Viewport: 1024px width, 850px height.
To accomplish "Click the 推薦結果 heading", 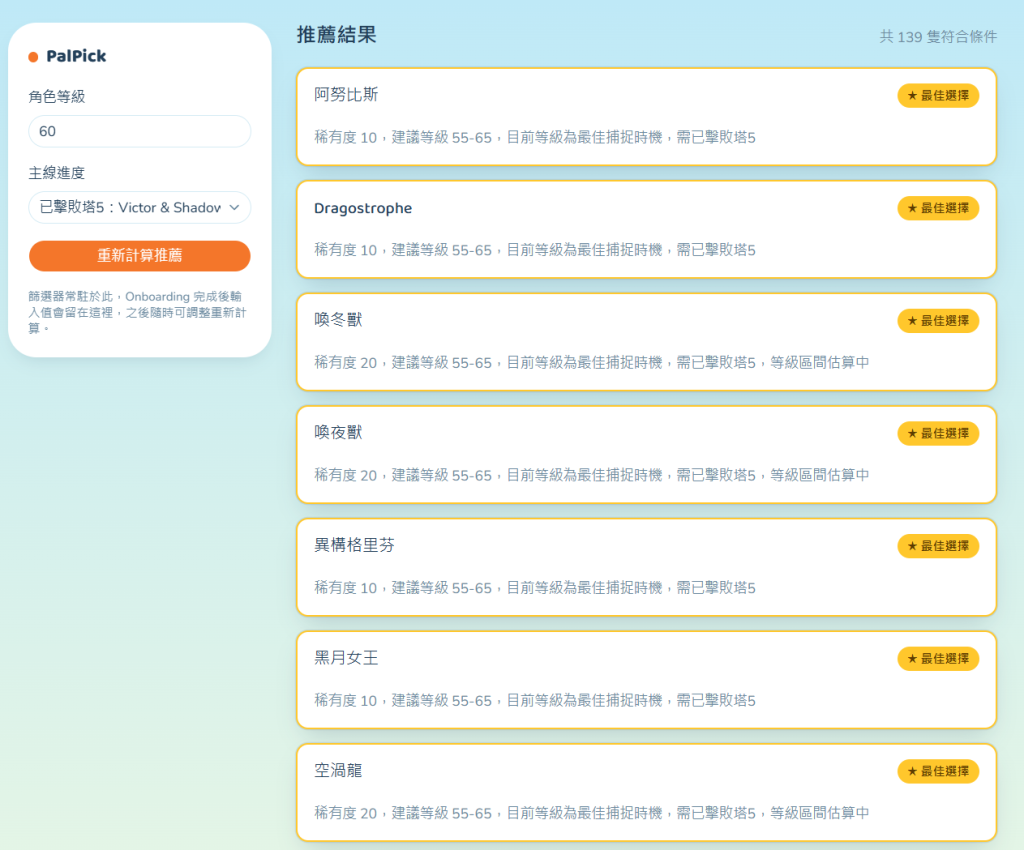I will point(336,35).
